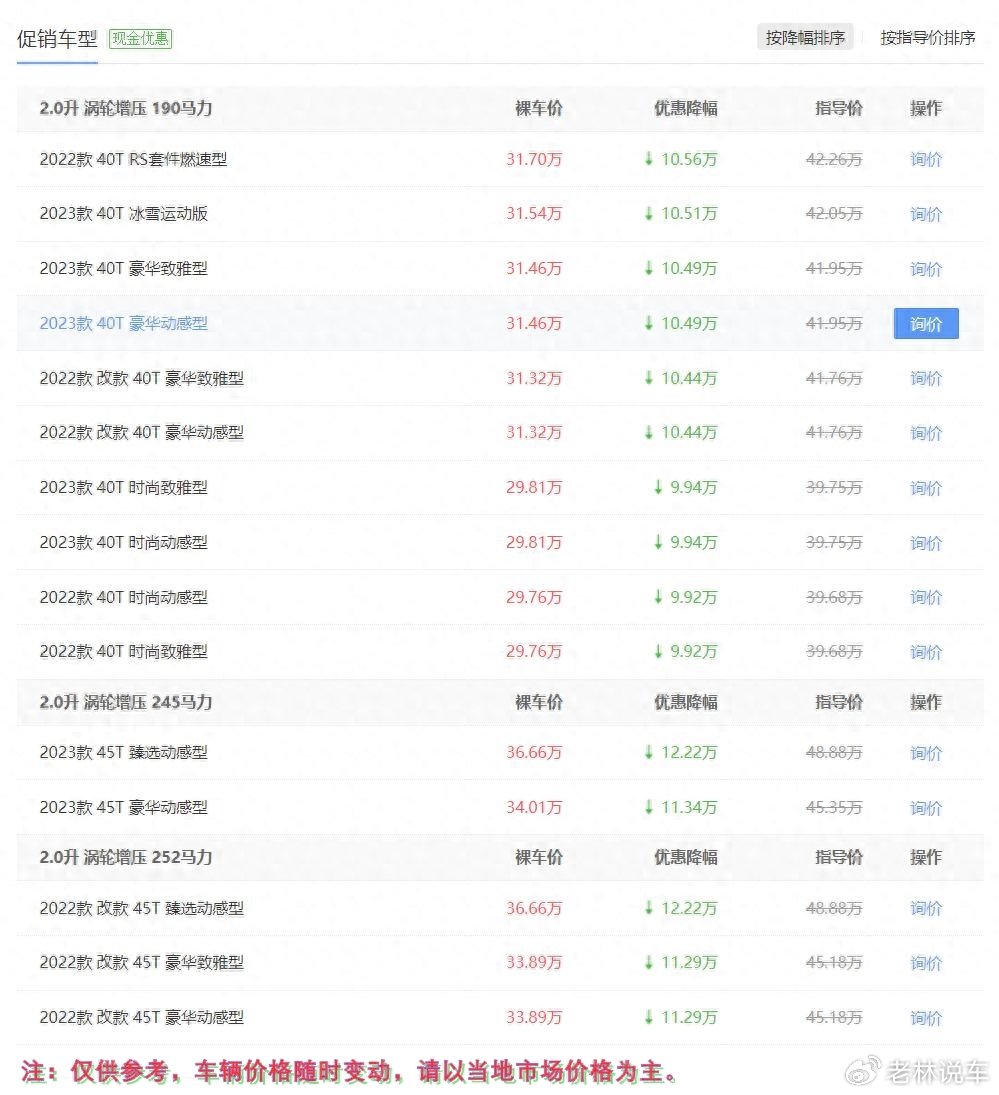Click 询价 for 2022款 改款 40T 豪华动感型
999x1095 pixels.
[926, 433]
